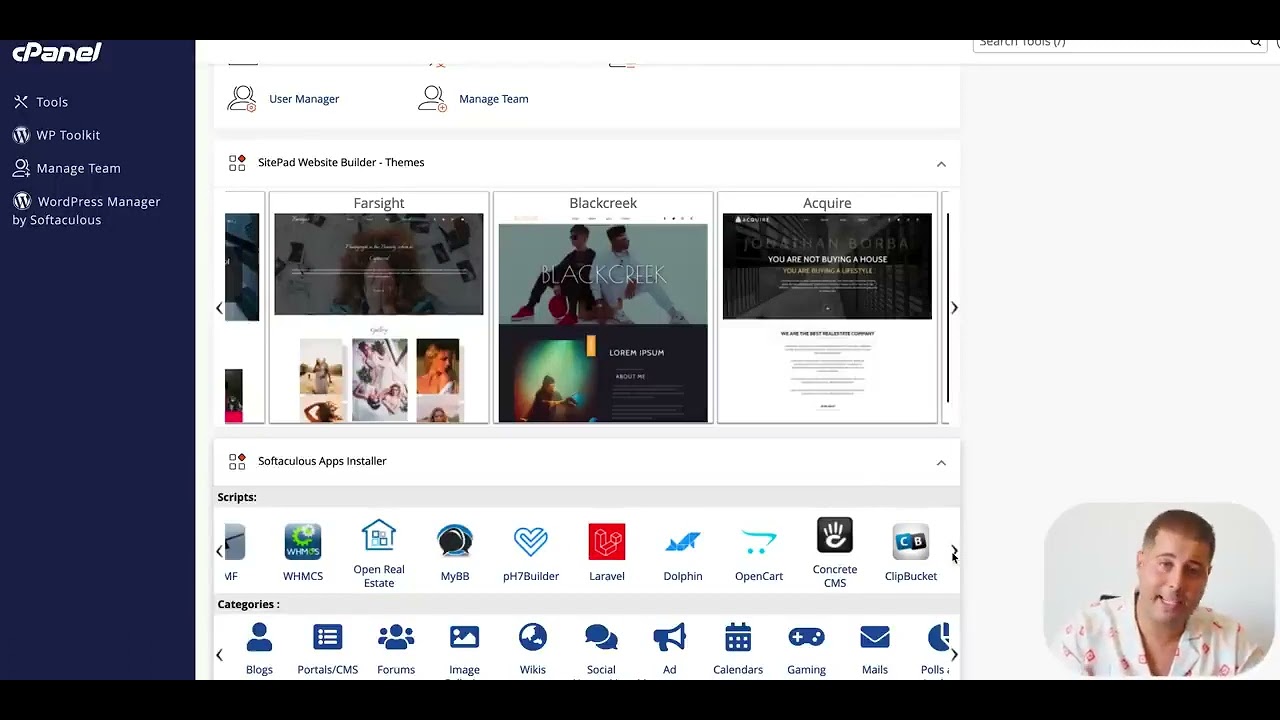Screen dimensions: 1280x720
Task: Open the Portals/CMS category
Action: [327, 649]
